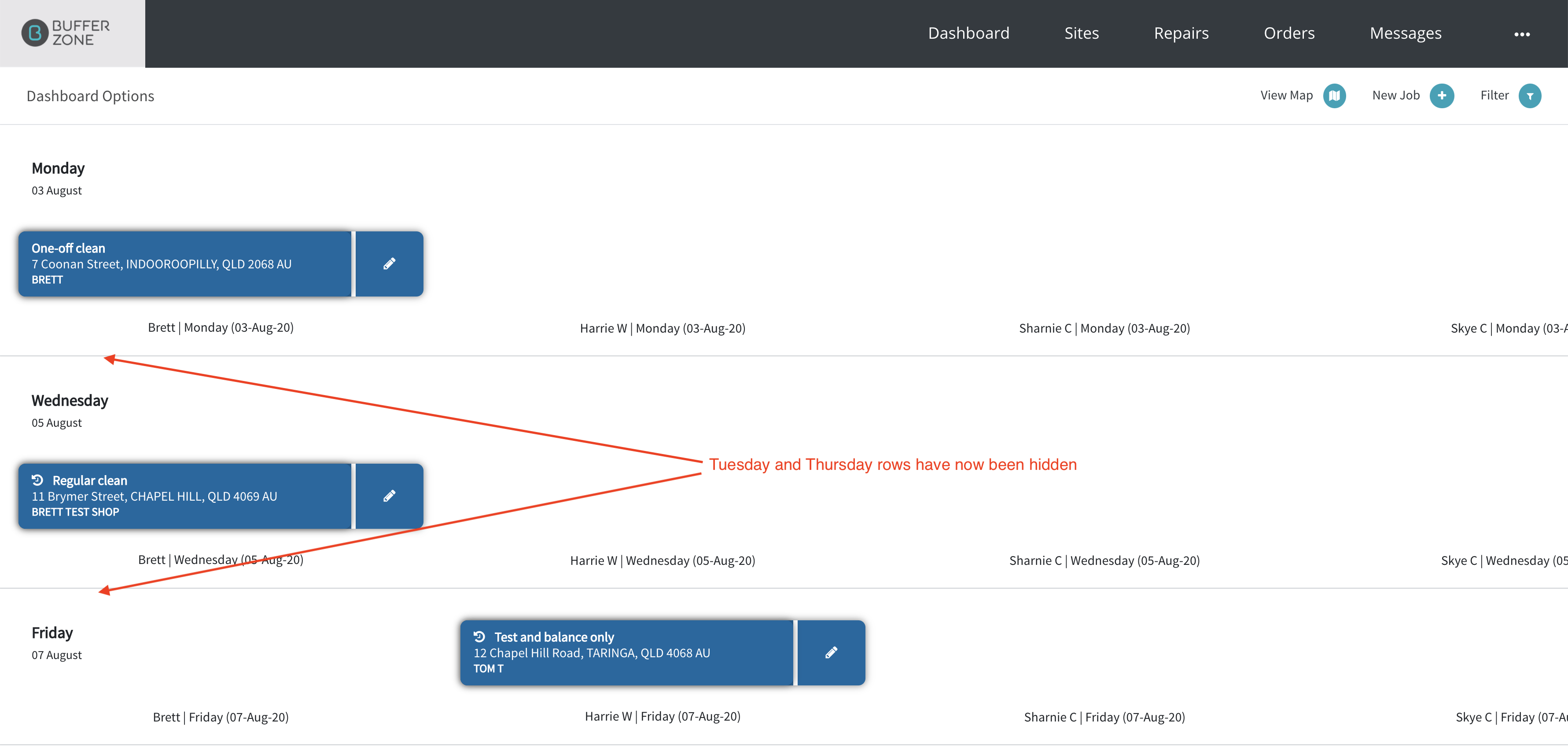Click the New Job label
This screenshot has width=1568, height=747.
click(x=1395, y=95)
